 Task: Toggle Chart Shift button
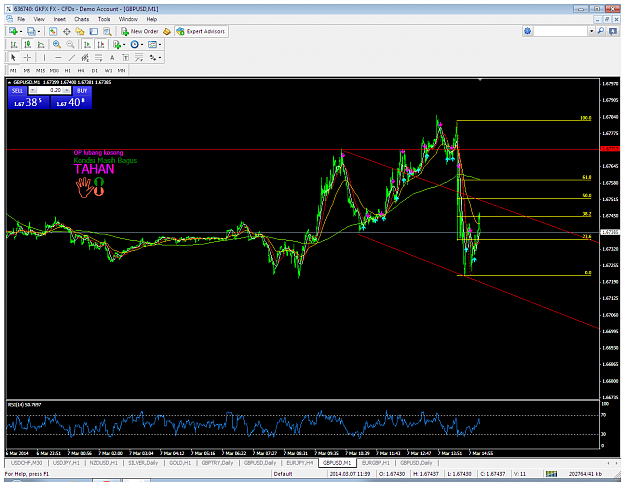coord(101,44)
